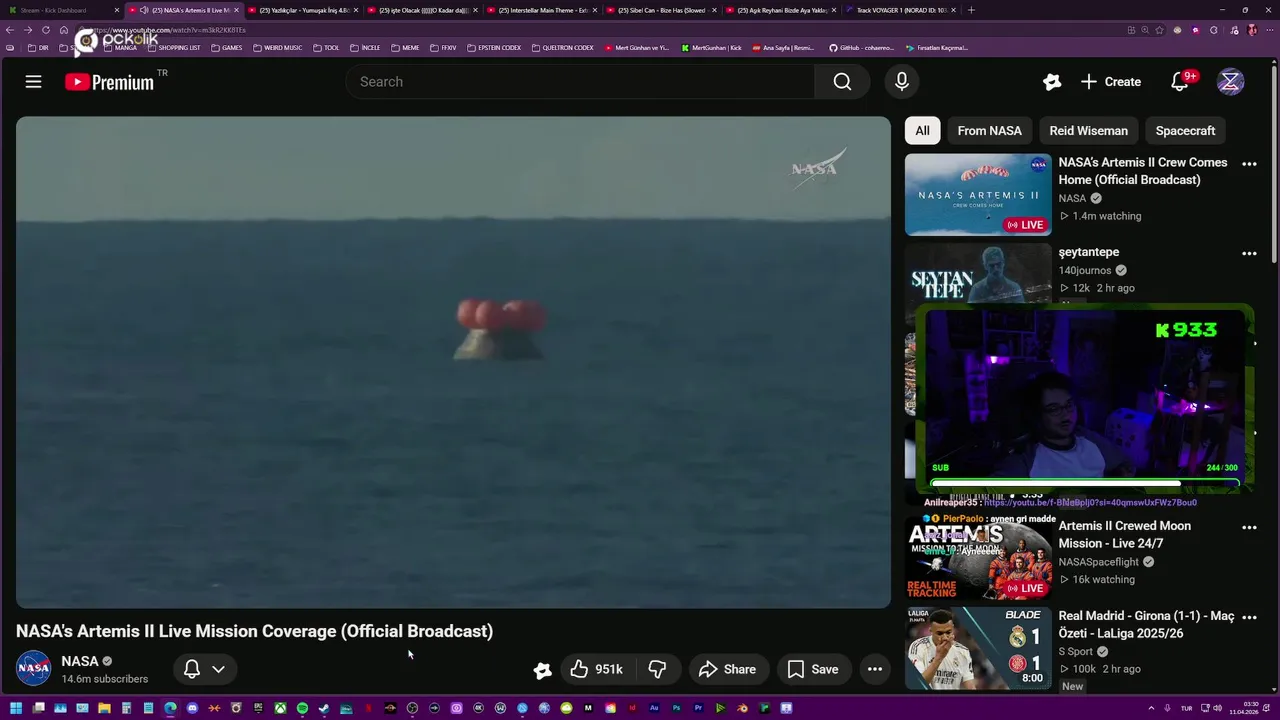
Task: Select the Spacecraft filter chip
Action: pos(1185,131)
